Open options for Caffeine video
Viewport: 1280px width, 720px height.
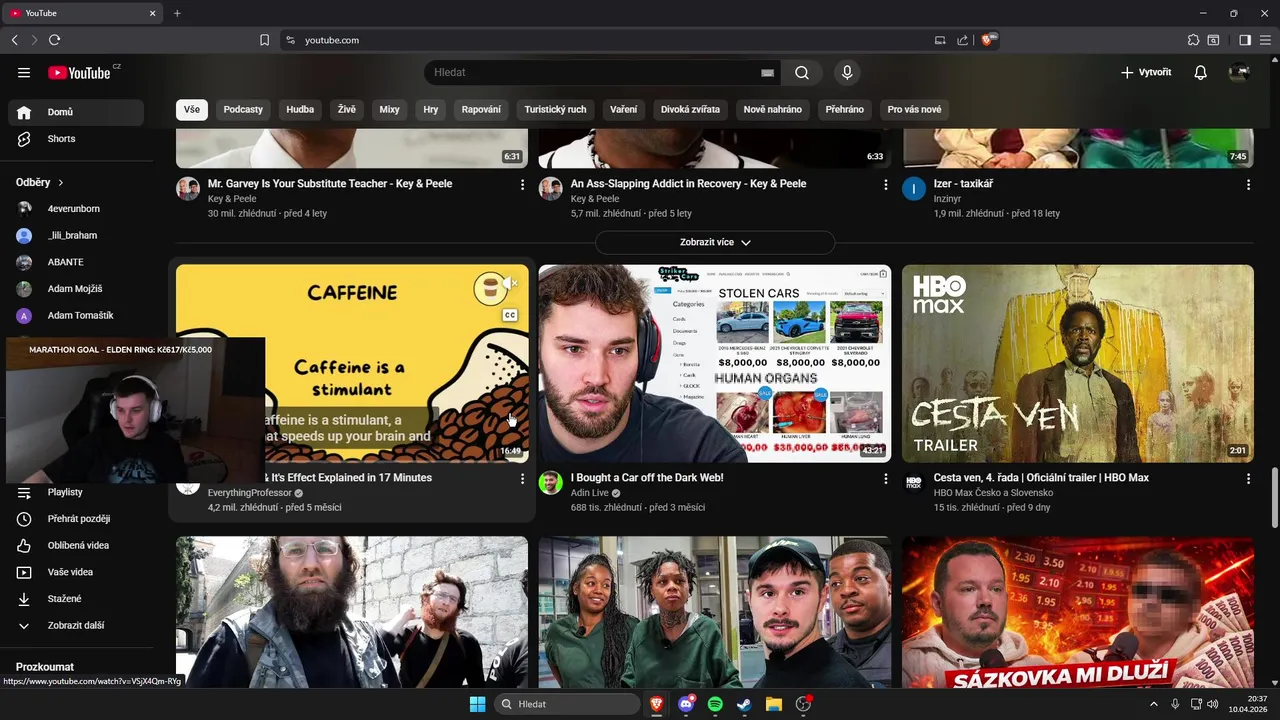522,479
